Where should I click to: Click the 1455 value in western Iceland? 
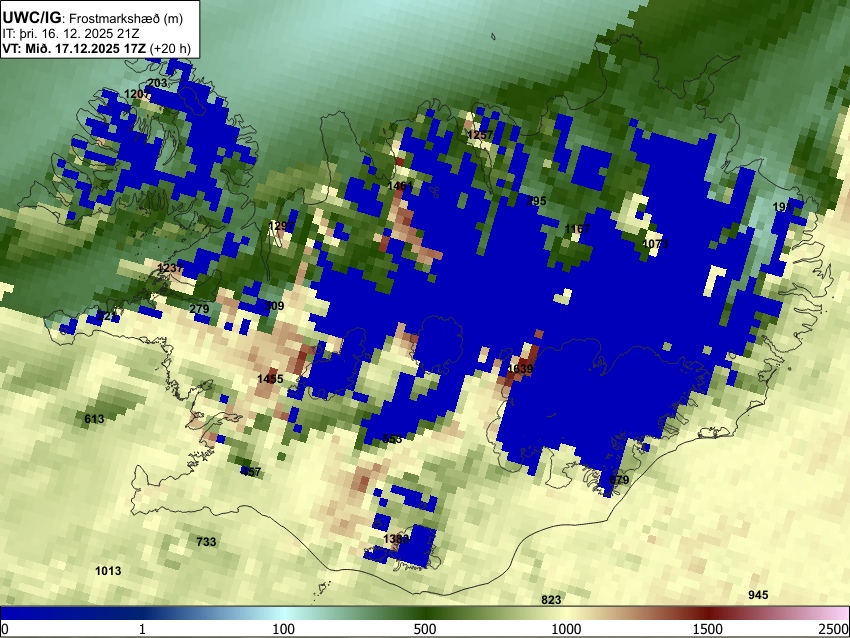tap(271, 378)
